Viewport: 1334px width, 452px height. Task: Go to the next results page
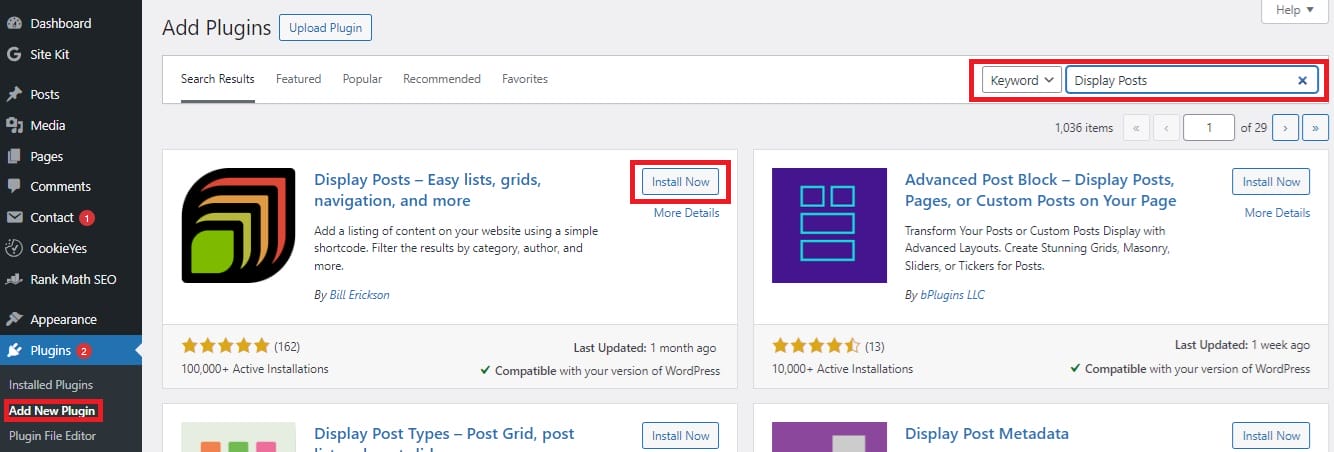point(1286,128)
